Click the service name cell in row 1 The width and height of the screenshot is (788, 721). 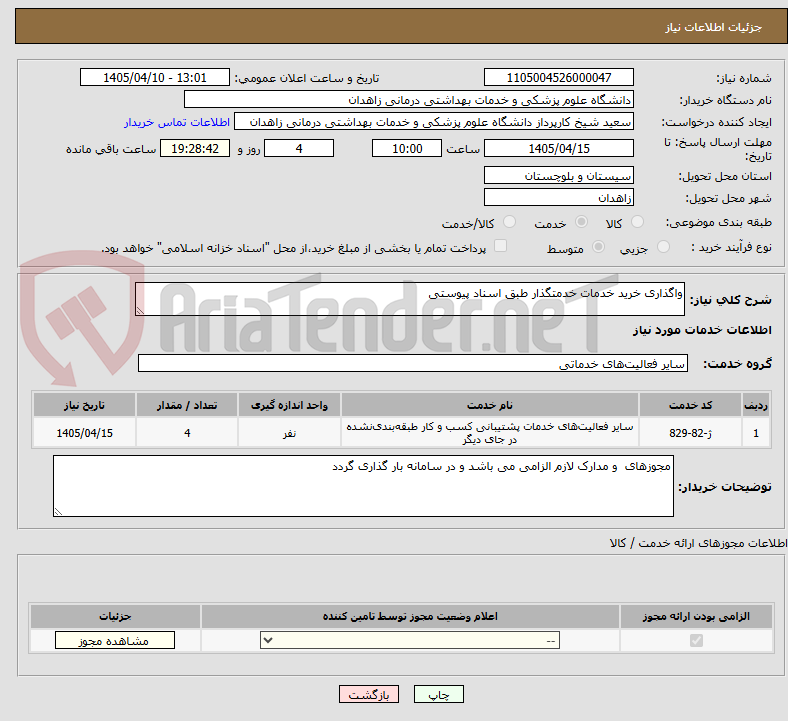[489, 433]
